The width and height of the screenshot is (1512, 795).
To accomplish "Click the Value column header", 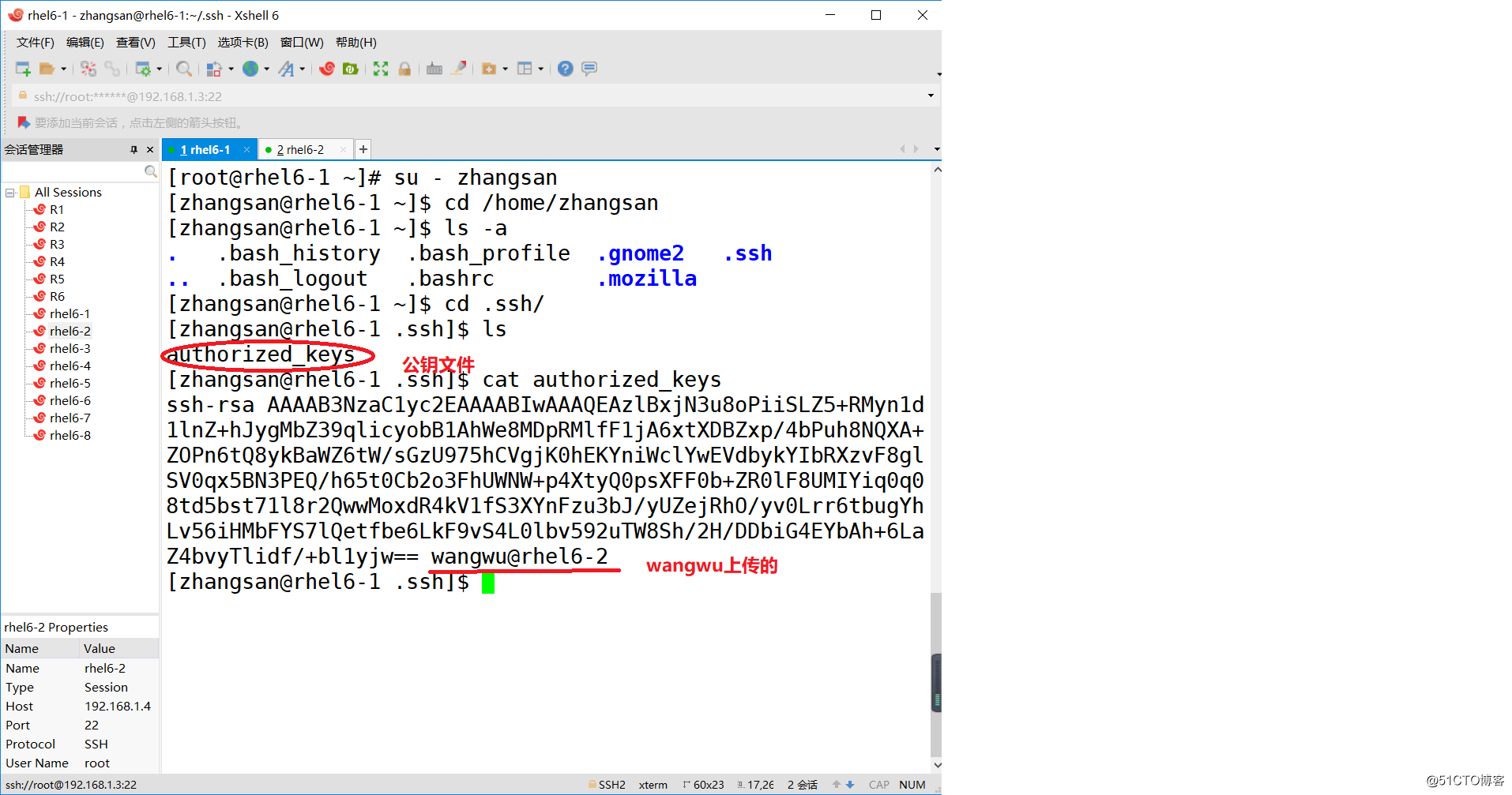I will tap(118, 648).
